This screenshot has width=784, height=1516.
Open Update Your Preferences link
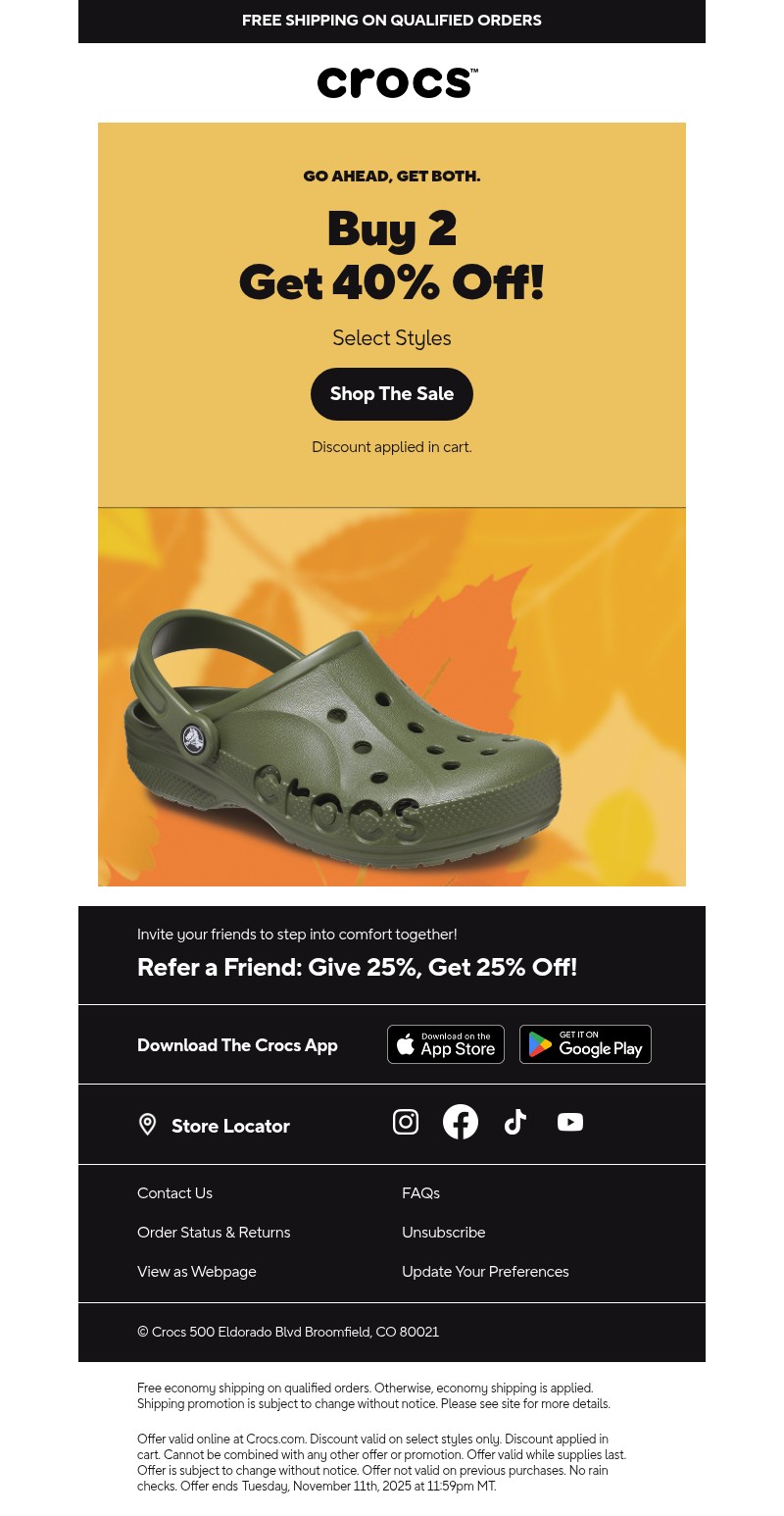485,1272
